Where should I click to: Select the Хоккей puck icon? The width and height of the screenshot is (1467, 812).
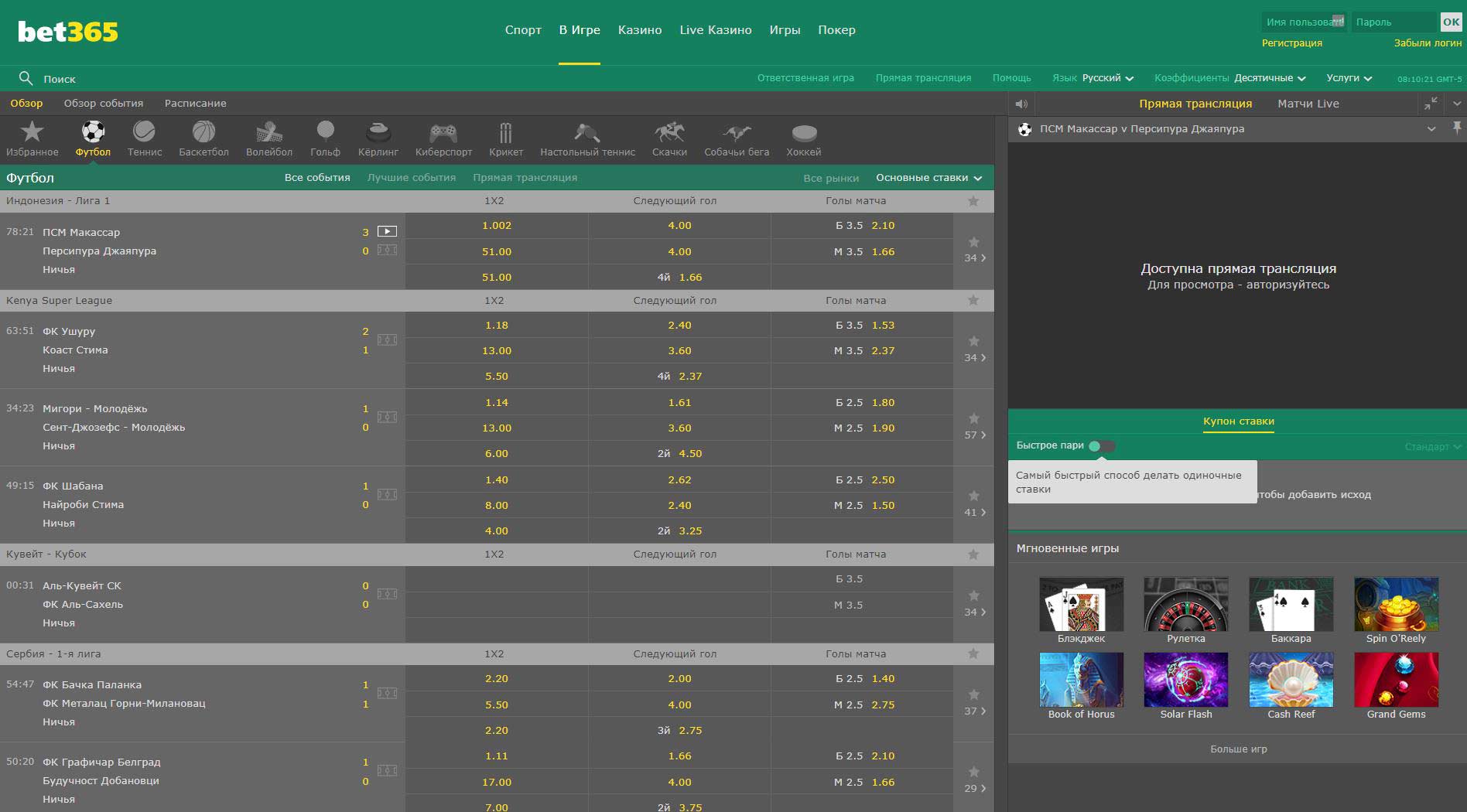click(804, 133)
